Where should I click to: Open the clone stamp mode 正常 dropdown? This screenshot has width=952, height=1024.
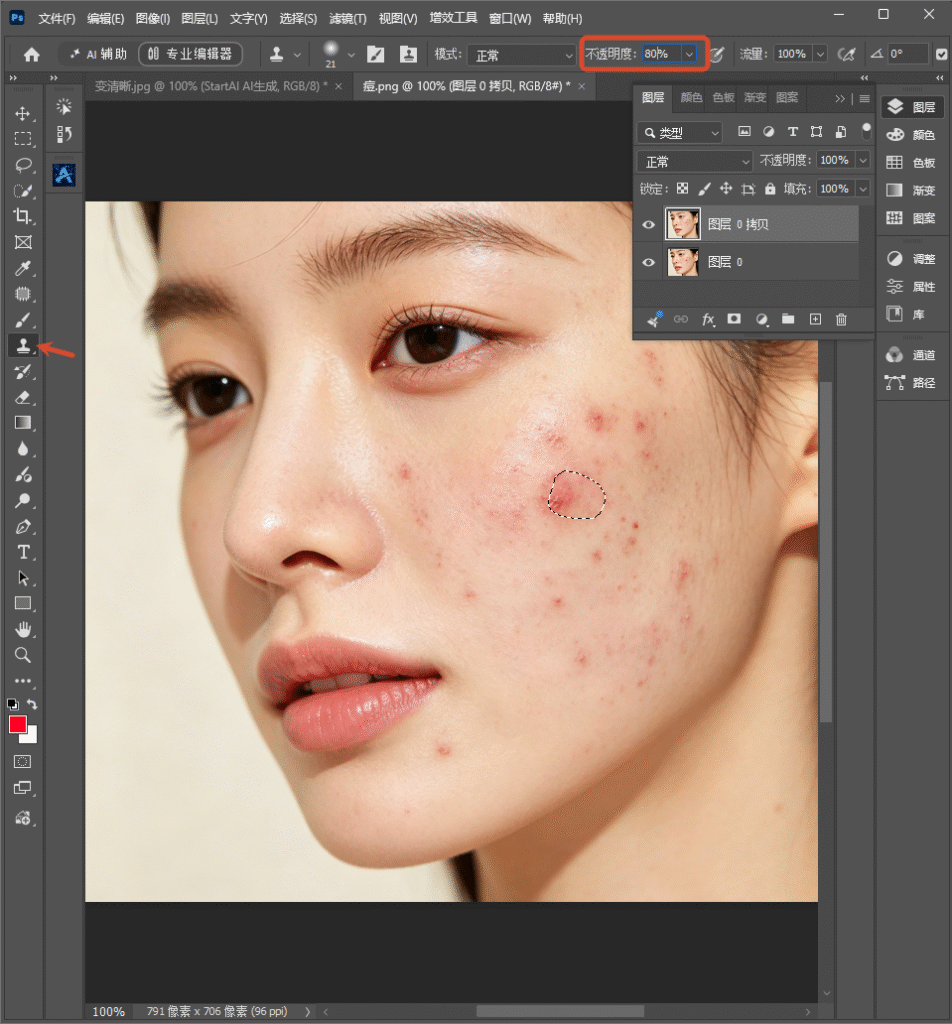[522, 55]
